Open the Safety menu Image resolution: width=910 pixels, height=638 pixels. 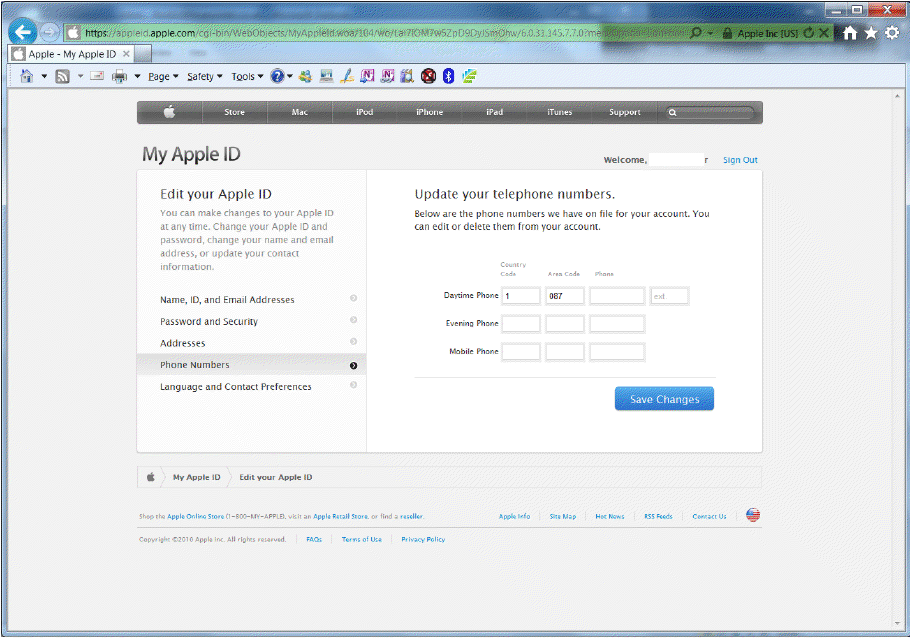[x=204, y=76]
